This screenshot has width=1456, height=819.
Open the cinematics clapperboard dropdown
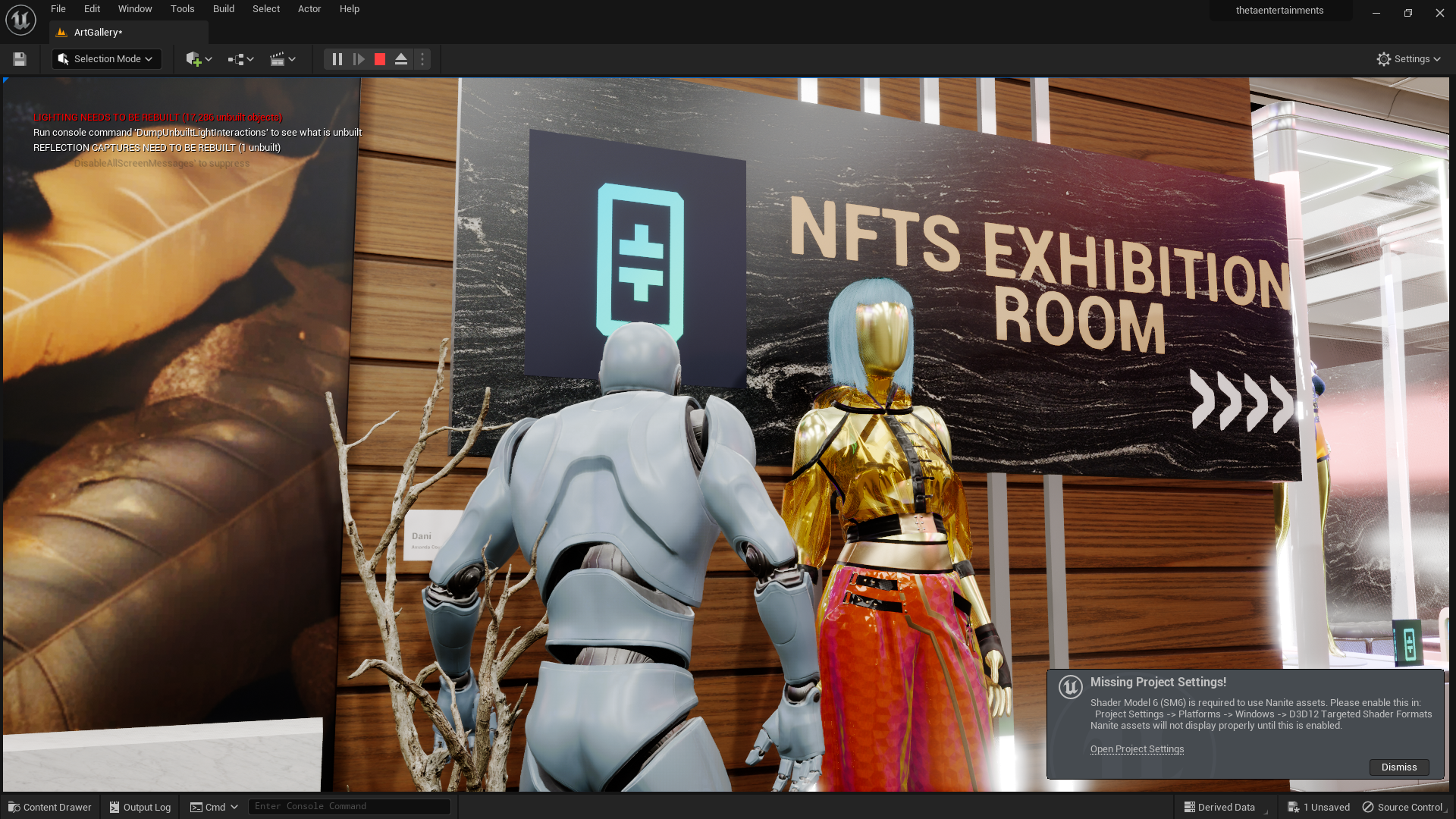point(282,59)
